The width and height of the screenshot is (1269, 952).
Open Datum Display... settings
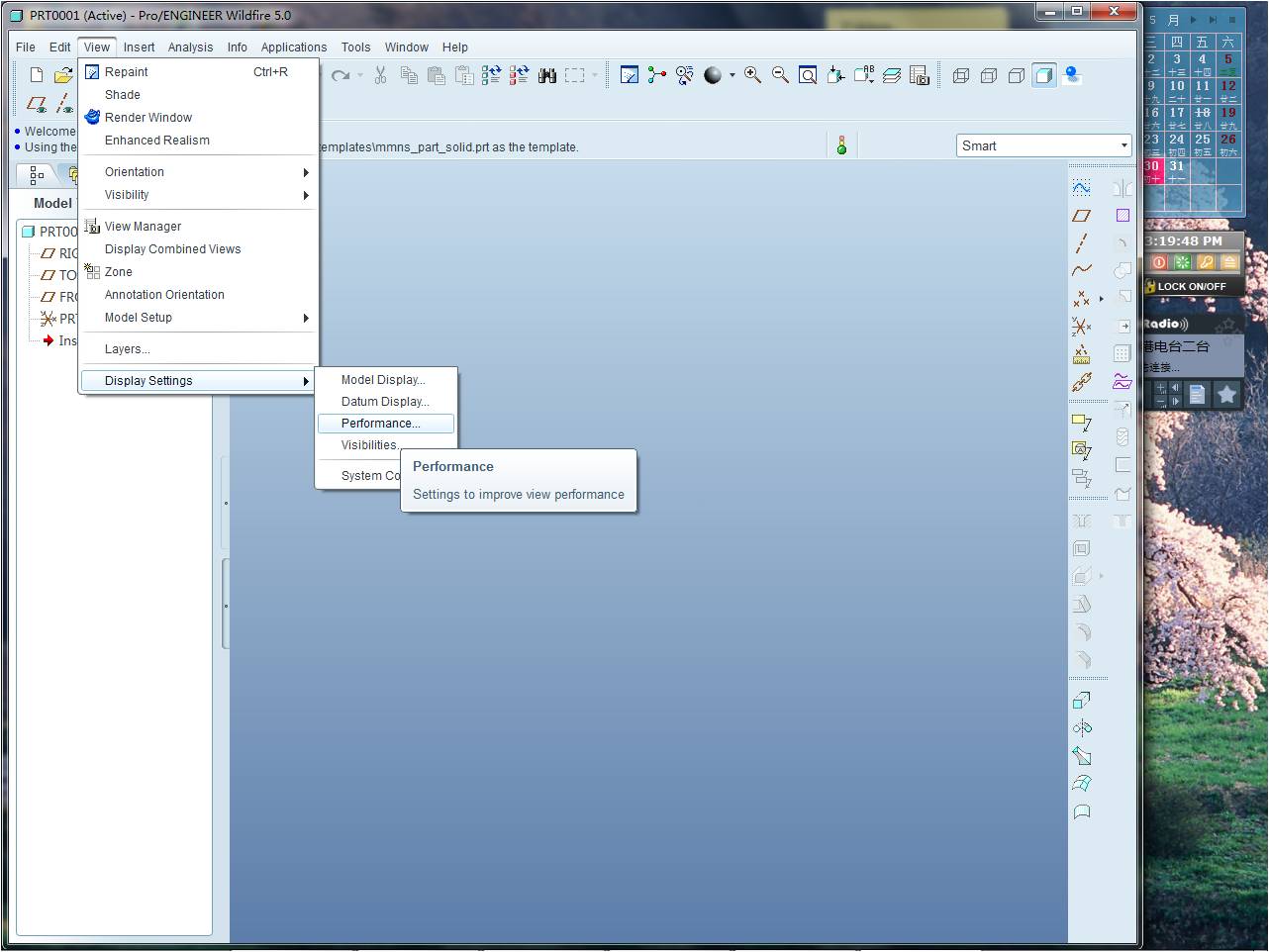pos(386,402)
